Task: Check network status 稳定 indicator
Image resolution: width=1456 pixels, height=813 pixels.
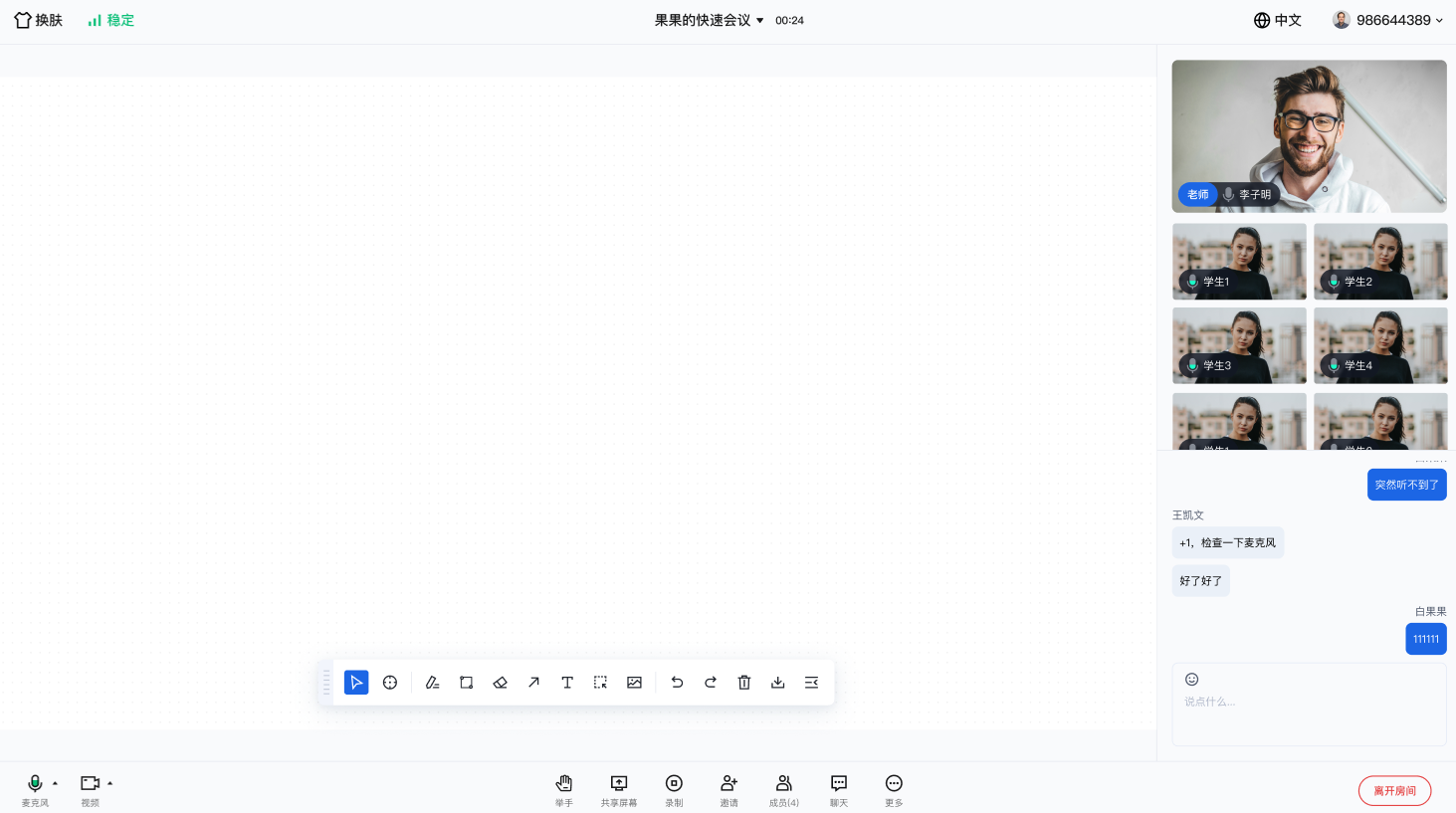Action: pos(110,20)
